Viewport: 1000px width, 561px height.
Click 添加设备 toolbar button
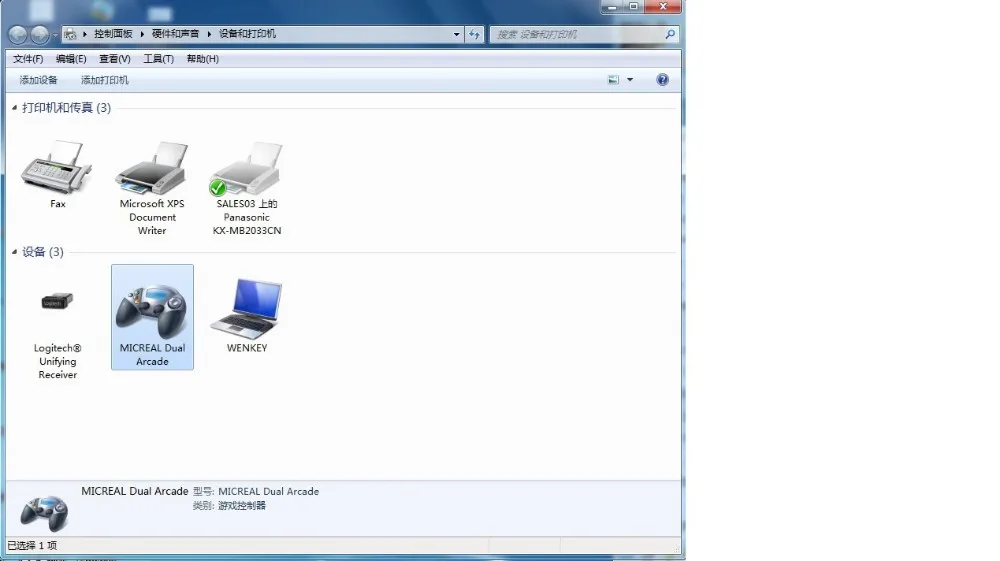point(38,80)
